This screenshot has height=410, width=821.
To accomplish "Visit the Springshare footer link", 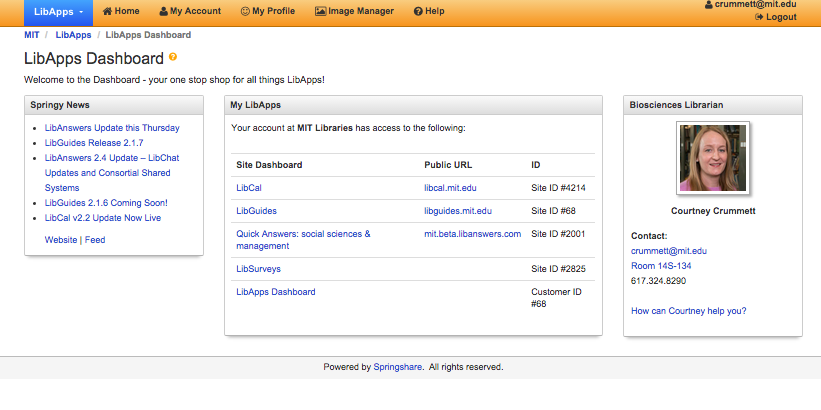I will click(x=397, y=367).
